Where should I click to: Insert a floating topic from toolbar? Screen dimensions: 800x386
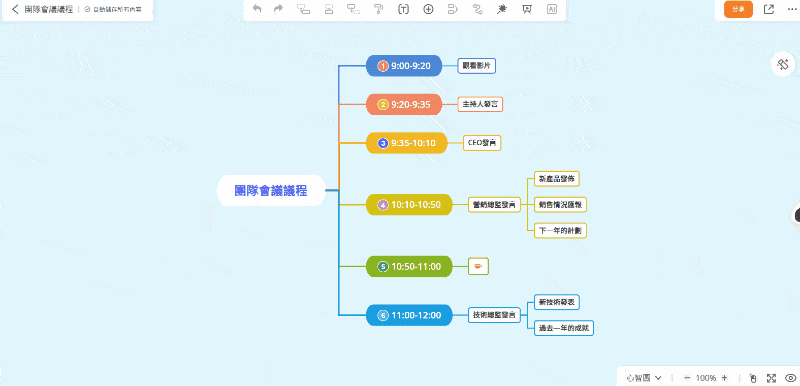[x=354, y=9]
